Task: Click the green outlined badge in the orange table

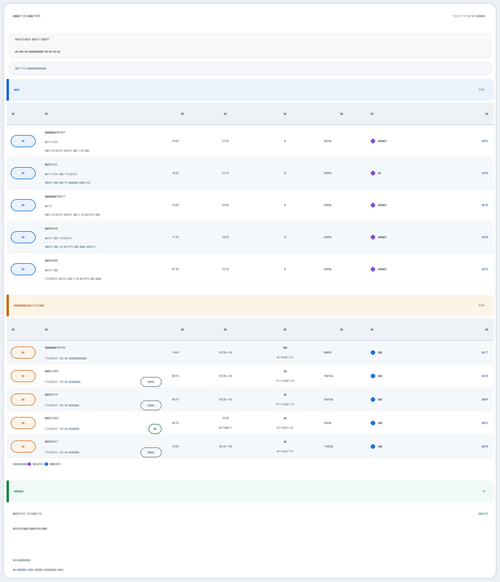Action: point(155,429)
